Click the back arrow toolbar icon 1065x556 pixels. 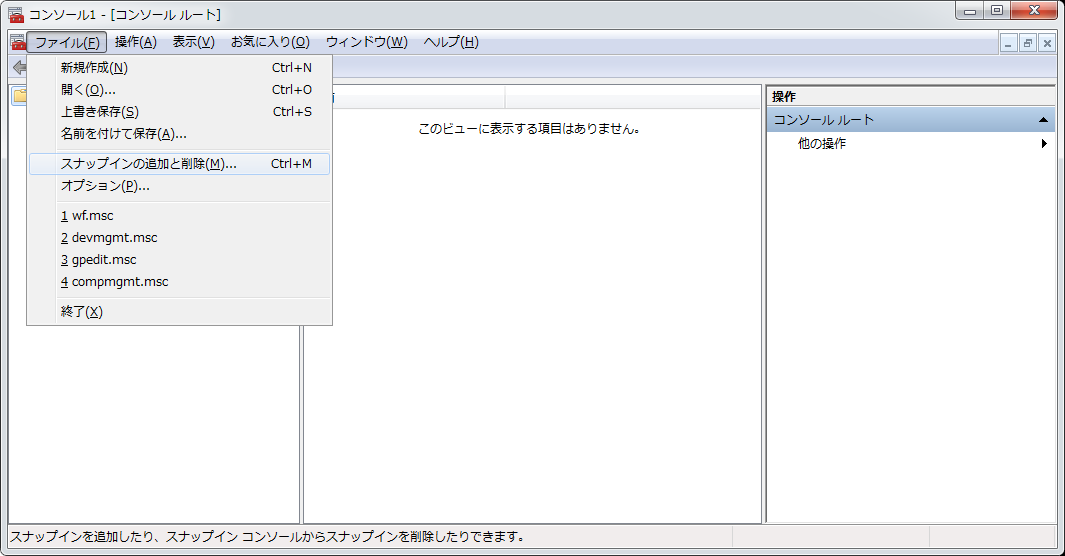point(18,67)
